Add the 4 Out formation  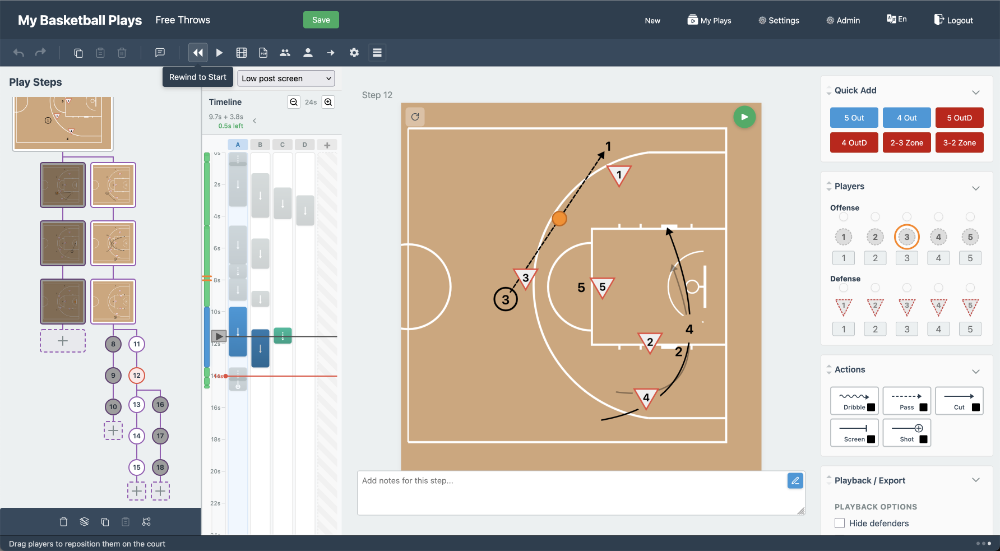click(x=906, y=118)
